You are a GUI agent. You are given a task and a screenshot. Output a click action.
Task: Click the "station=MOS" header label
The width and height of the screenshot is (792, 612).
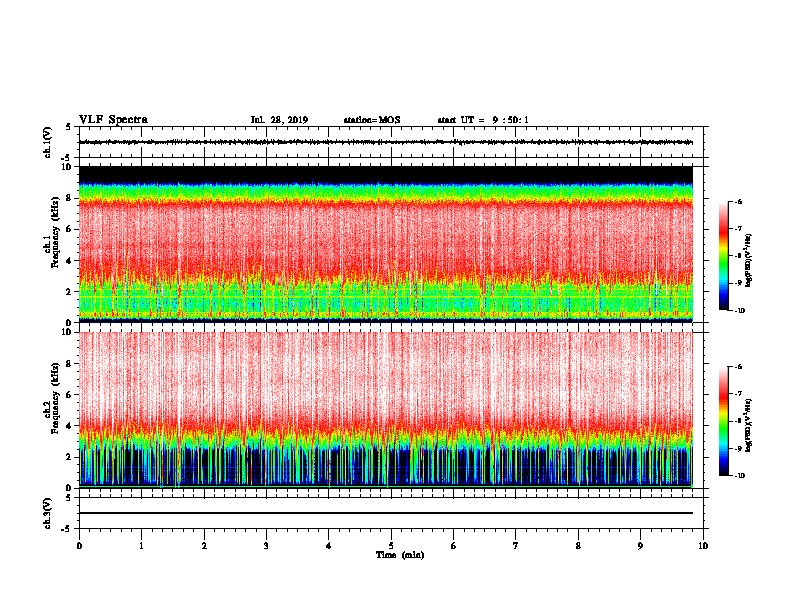[372, 120]
